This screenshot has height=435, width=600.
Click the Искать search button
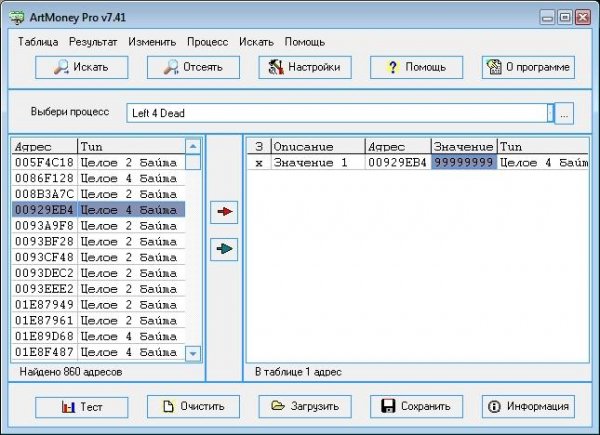click(82, 67)
